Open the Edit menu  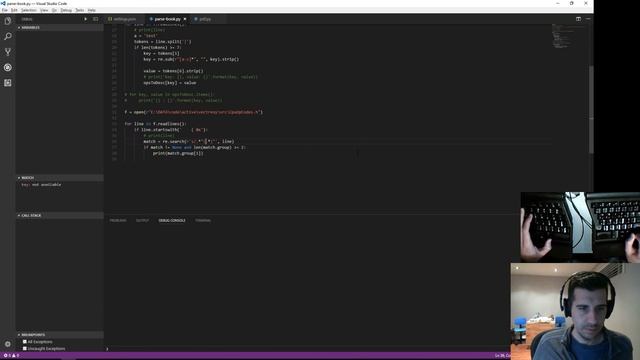[14, 10]
